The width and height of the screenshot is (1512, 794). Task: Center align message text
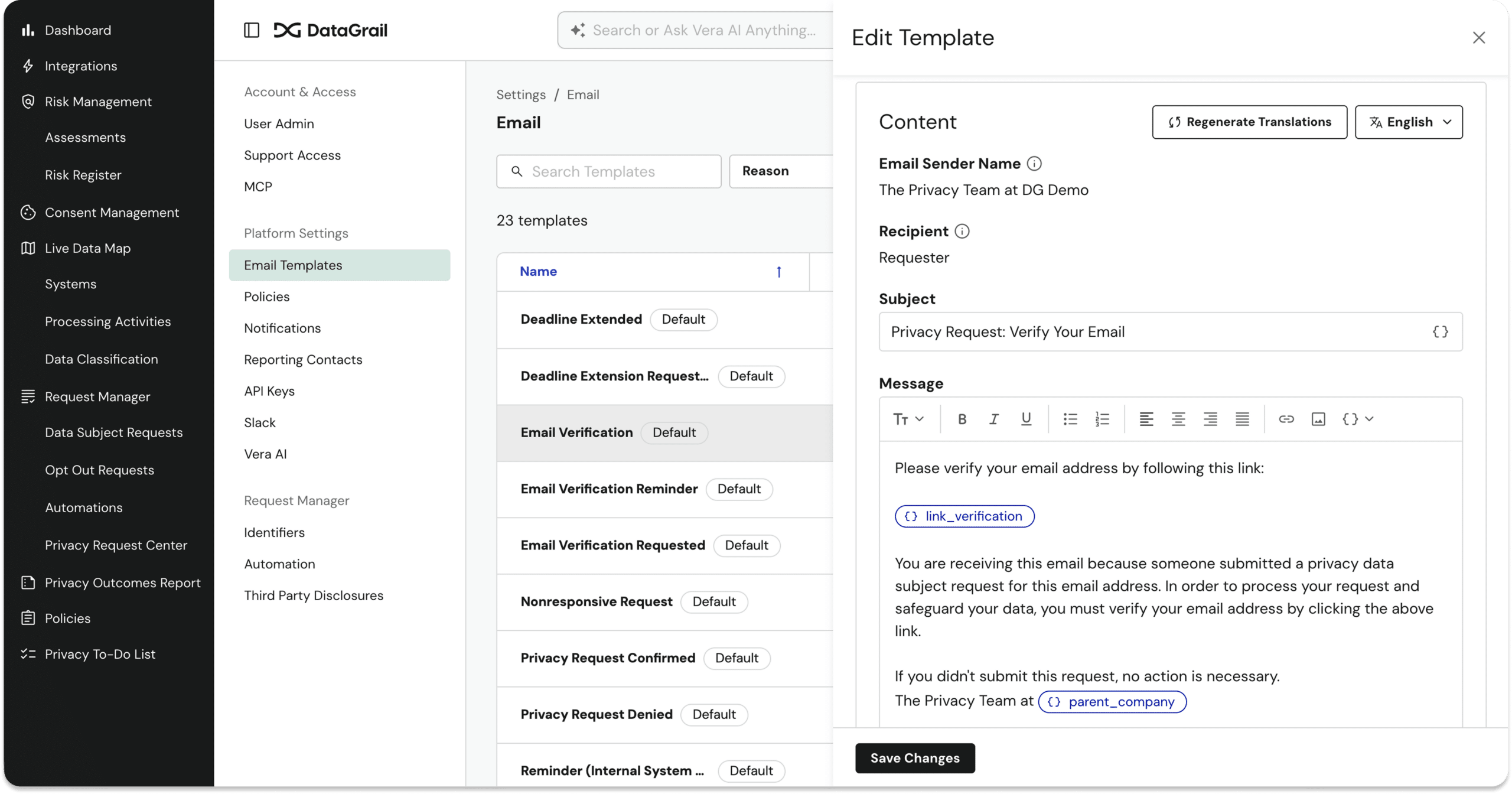[x=1178, y=419]
